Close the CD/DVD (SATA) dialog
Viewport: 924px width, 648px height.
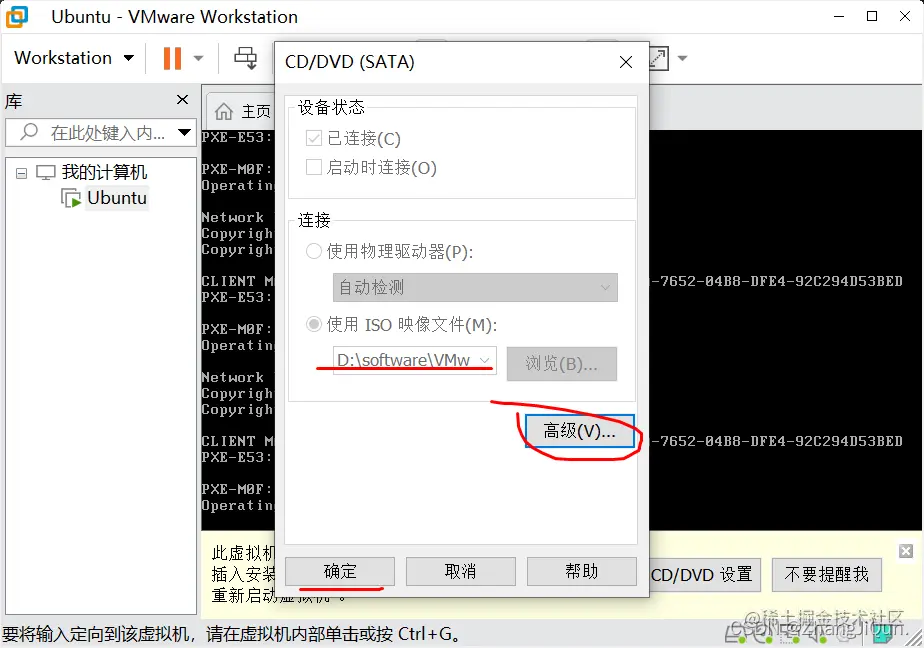[x=626, y=62]
